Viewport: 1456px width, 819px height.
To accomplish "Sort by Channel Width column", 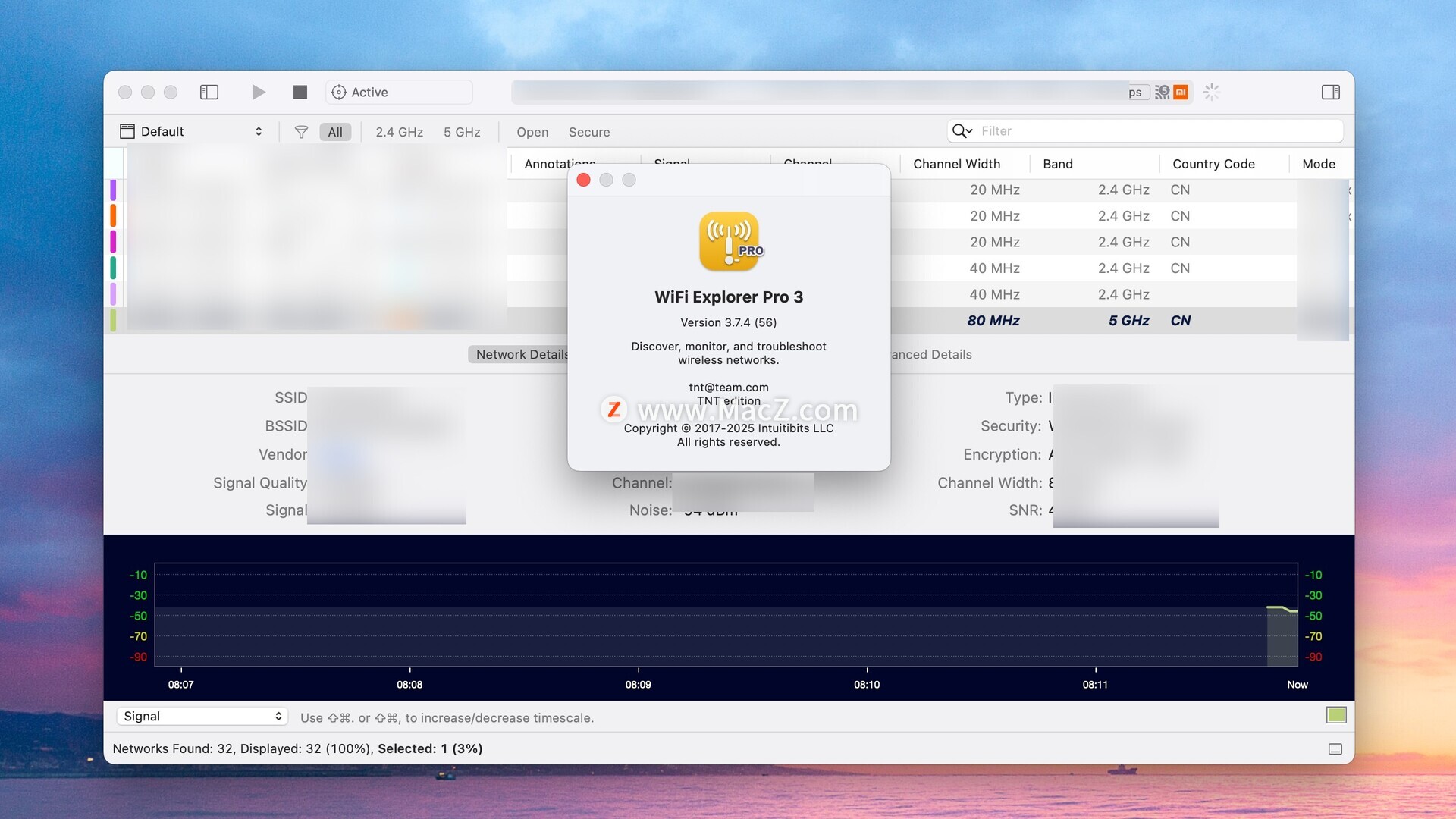I will [956, 164].
